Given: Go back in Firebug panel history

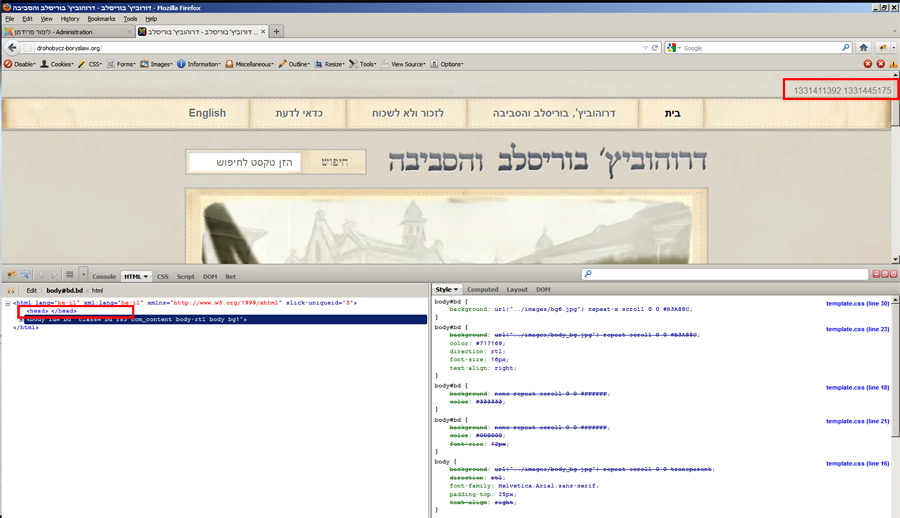Looking at the screenshot, I should click(41, 275).
